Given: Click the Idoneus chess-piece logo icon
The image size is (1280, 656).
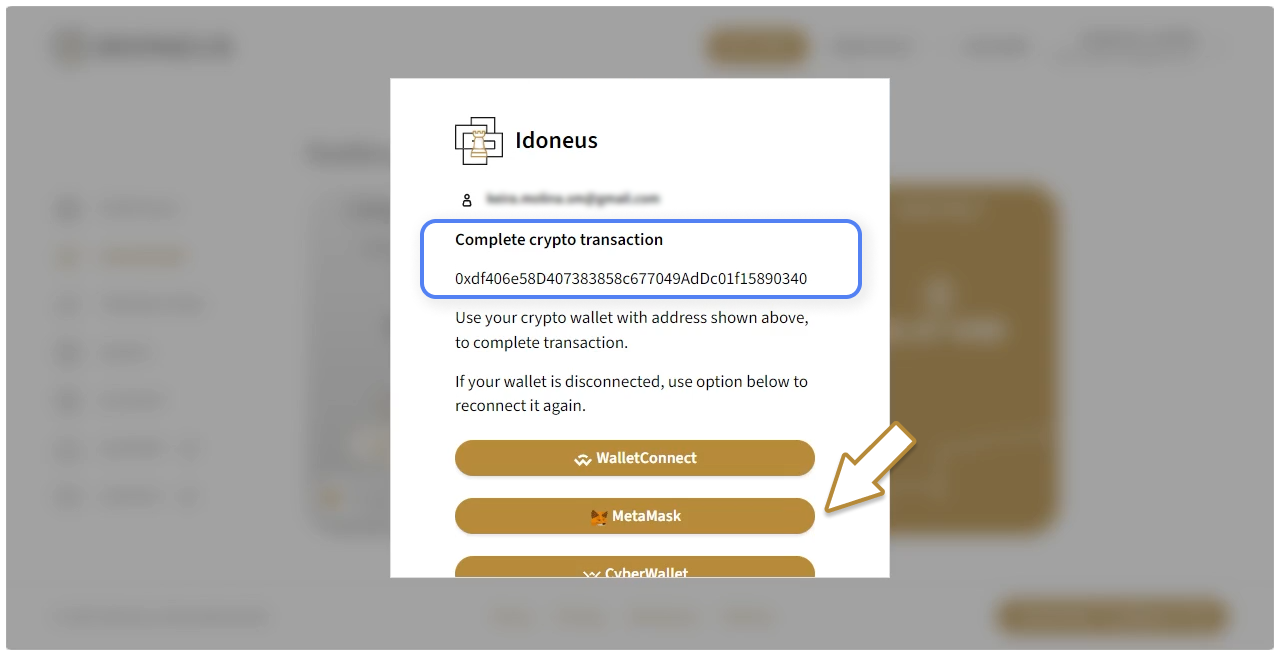Looking at the screenshot, I should (478, 140).
